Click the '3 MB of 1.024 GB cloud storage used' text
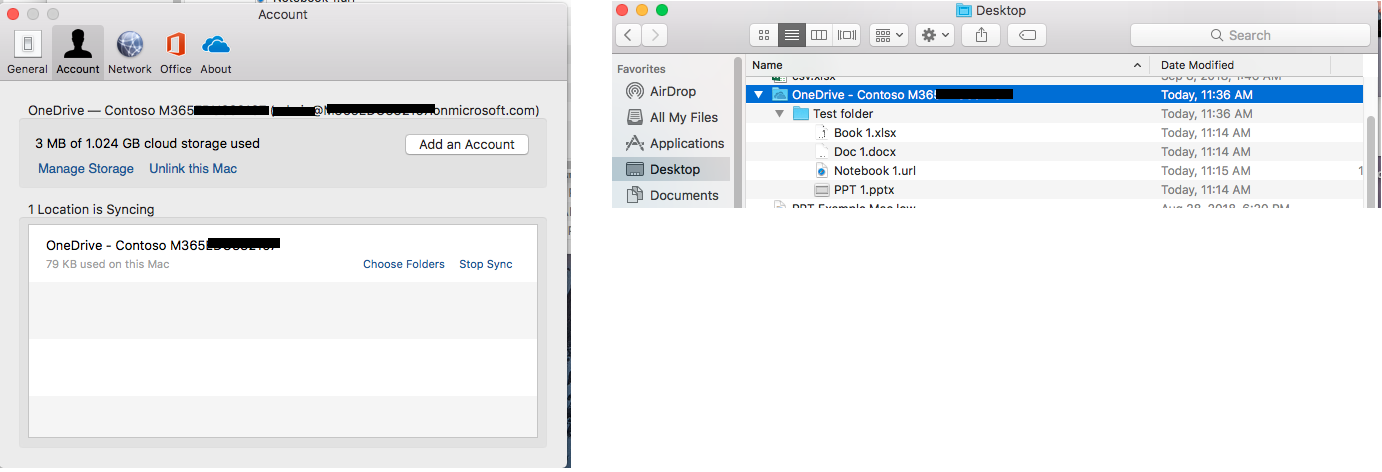The image size is (1382, 472). point(147,143)
